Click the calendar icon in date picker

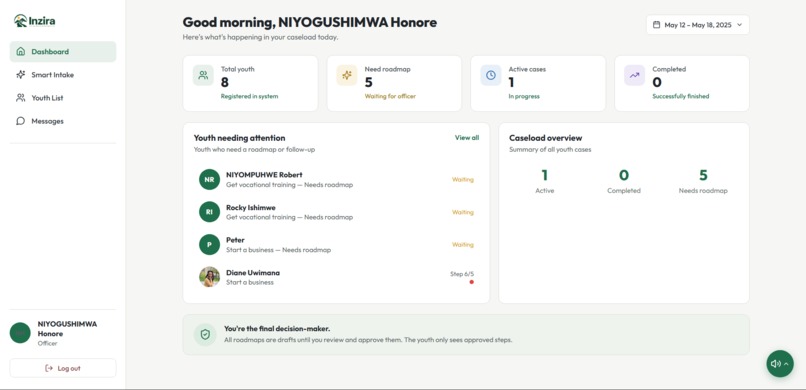pos(656,25)
